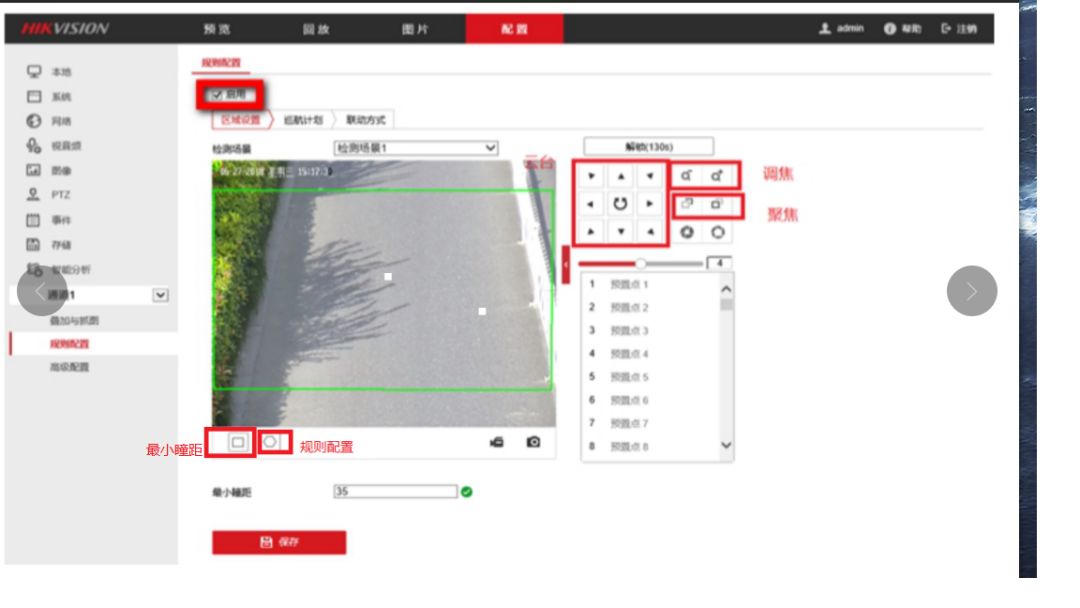The image size is (1080, 608).
Task: Click the PTZ up arrow button
Action: click(620, 176)
